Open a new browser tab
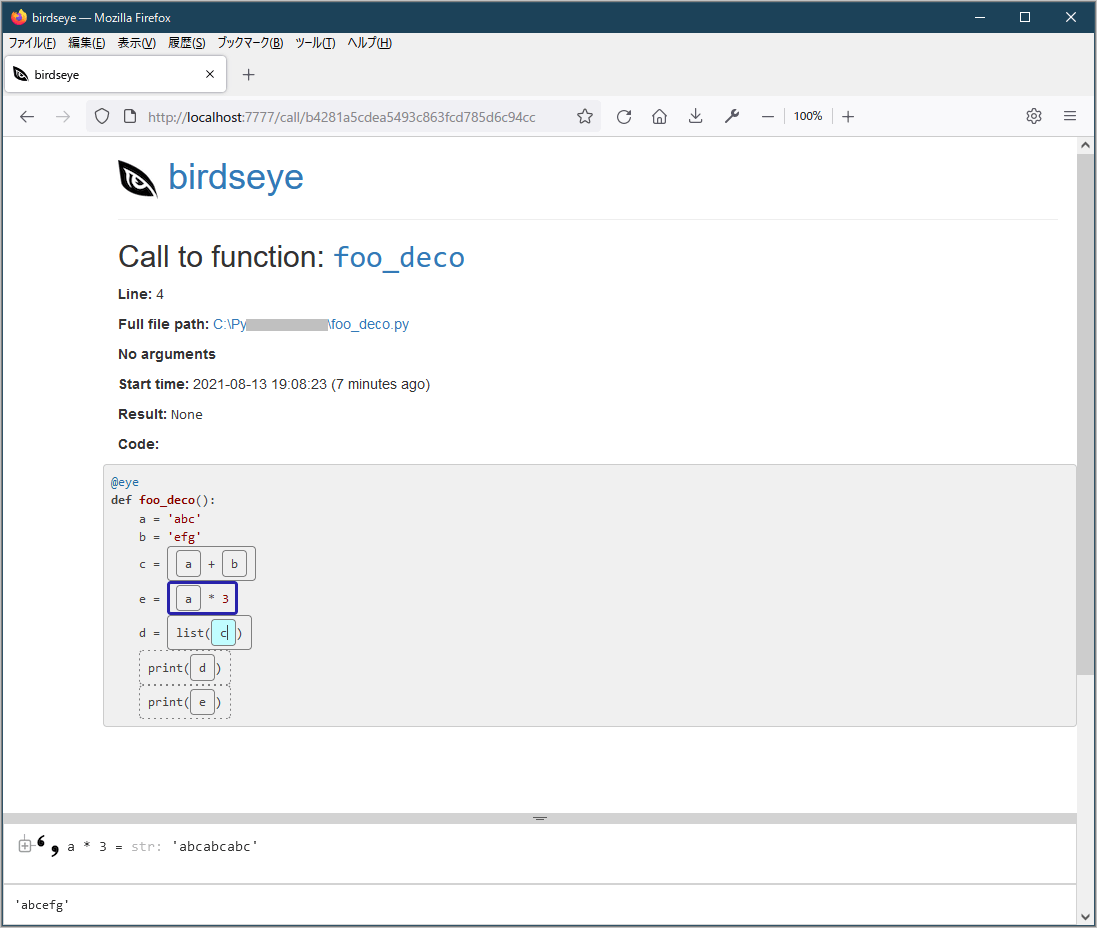1097x928 pixels. pos(248,75)
